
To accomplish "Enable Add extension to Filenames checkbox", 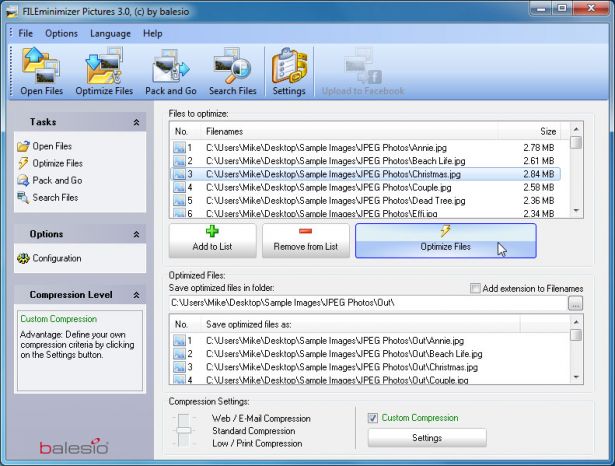I will pos(475,289).
